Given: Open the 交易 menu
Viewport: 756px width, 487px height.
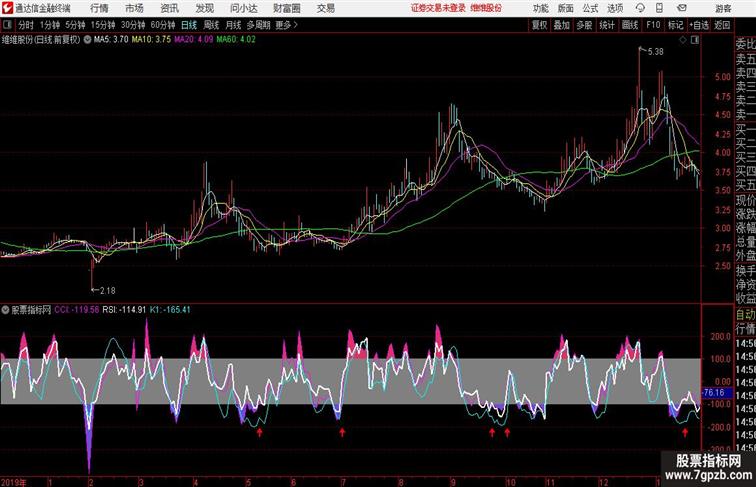Looking at the screenshot, I should (x=325, y=8).
